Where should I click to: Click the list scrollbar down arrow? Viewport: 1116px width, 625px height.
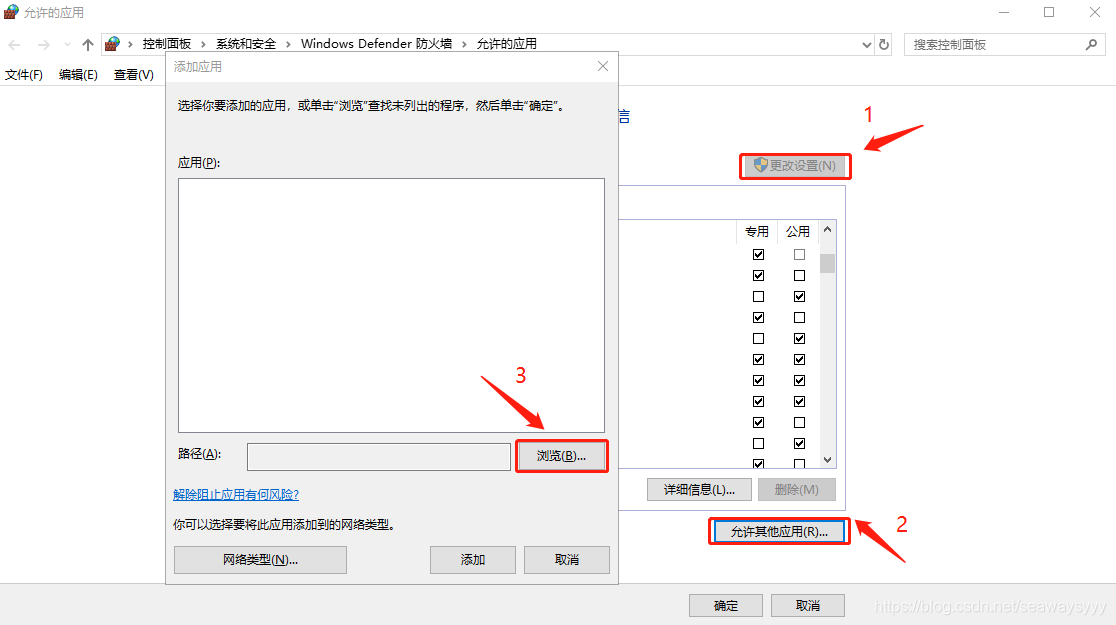click(827, 460)
